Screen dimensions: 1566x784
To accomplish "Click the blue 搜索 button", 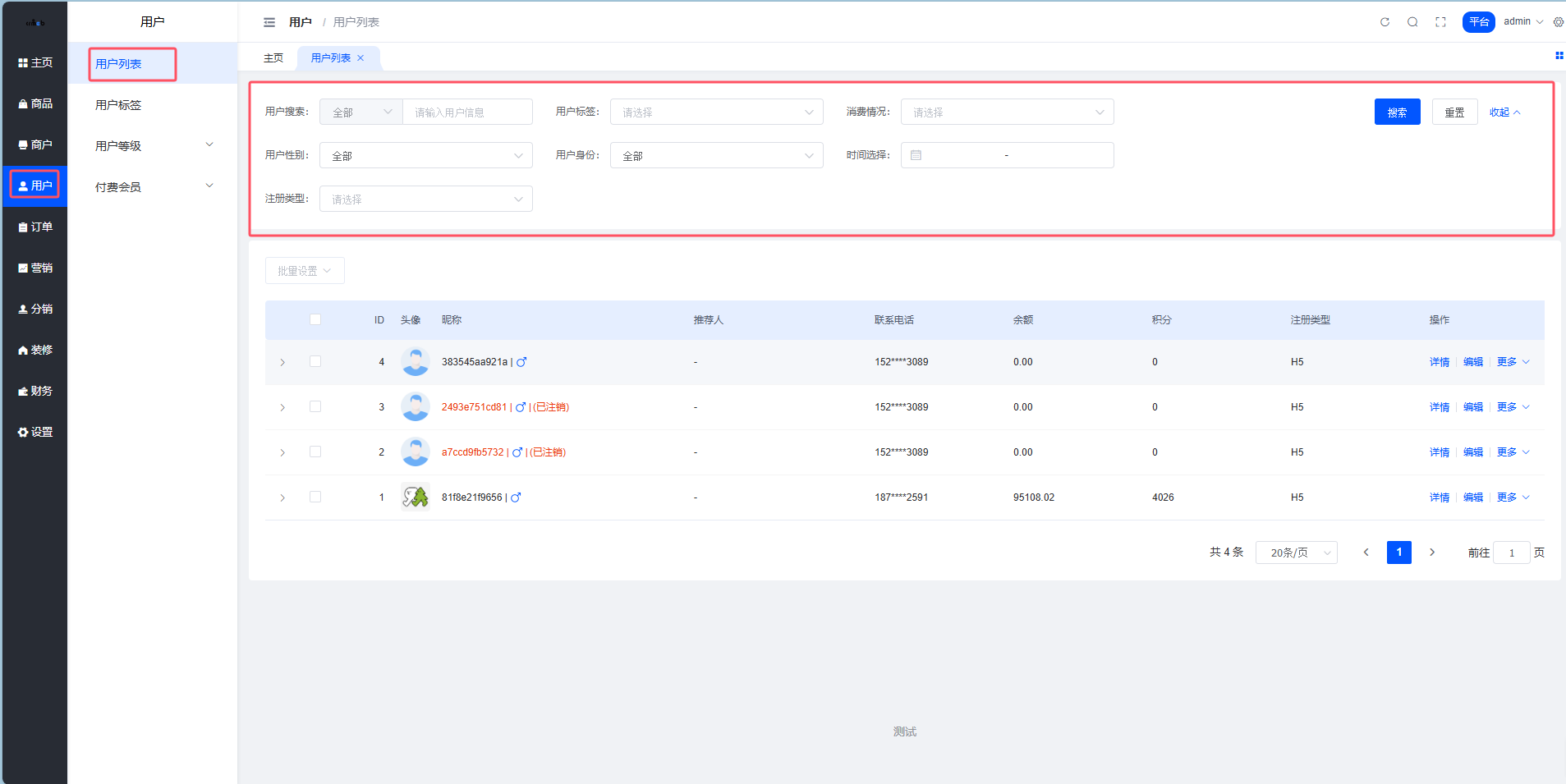I will pos(1397,112).
